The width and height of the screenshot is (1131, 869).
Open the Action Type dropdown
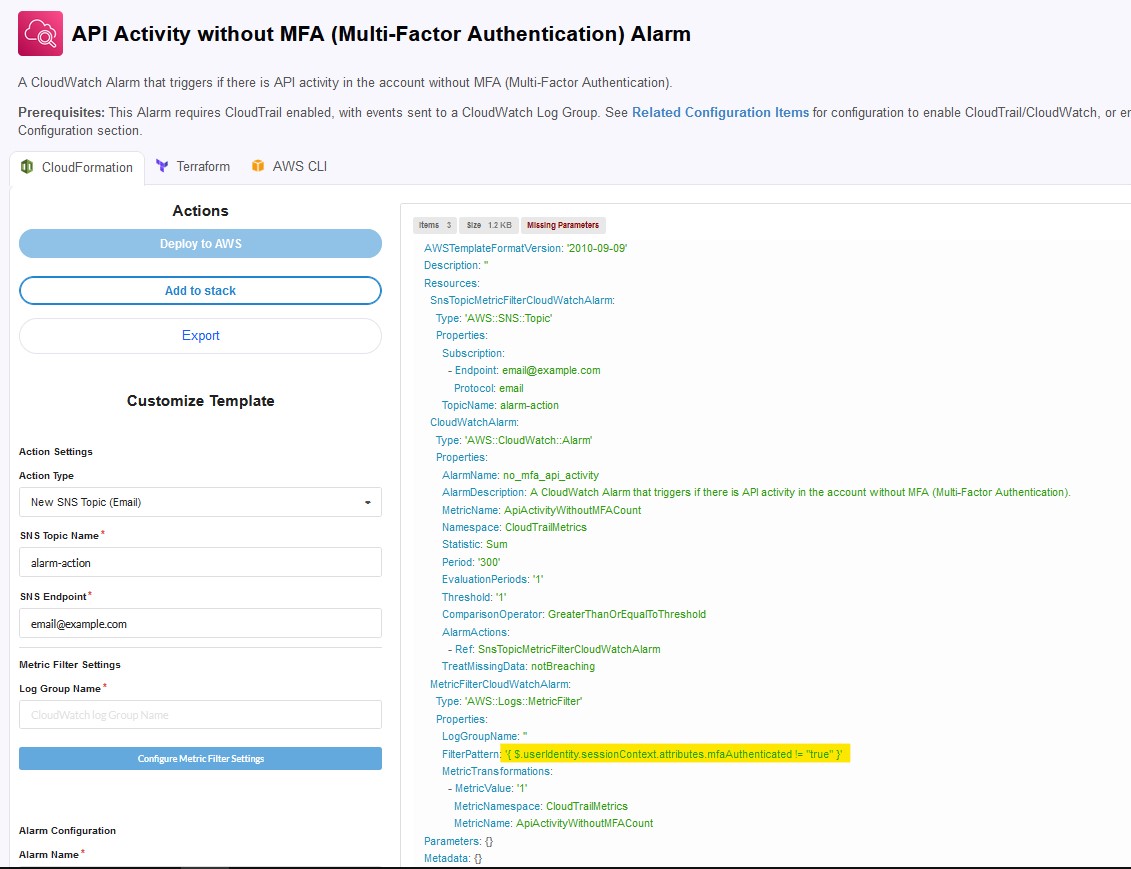click(200, 502)
